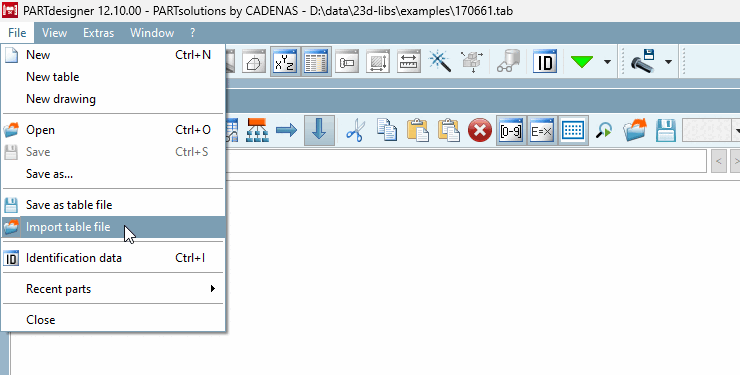Click the ruler measurement window icon
The height and width of the screenshot is (375, 740).
[409, 61]
